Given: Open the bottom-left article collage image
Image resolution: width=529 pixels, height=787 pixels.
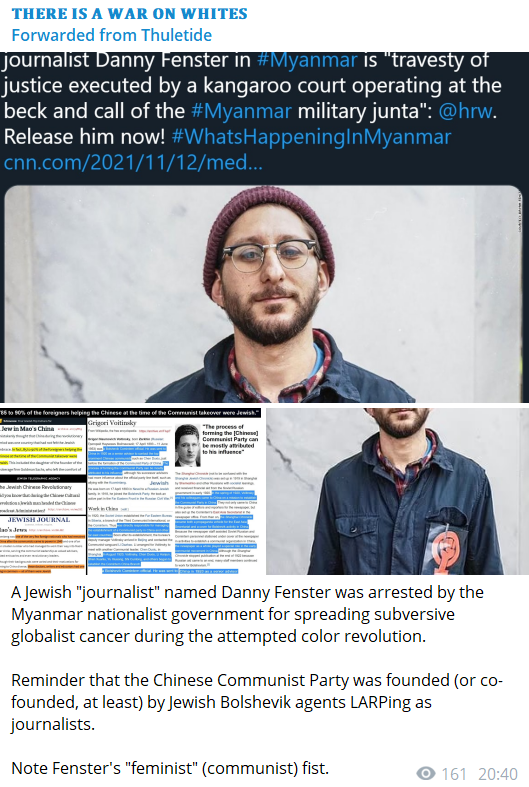Looking at the screenshot, I should (131, 491).
